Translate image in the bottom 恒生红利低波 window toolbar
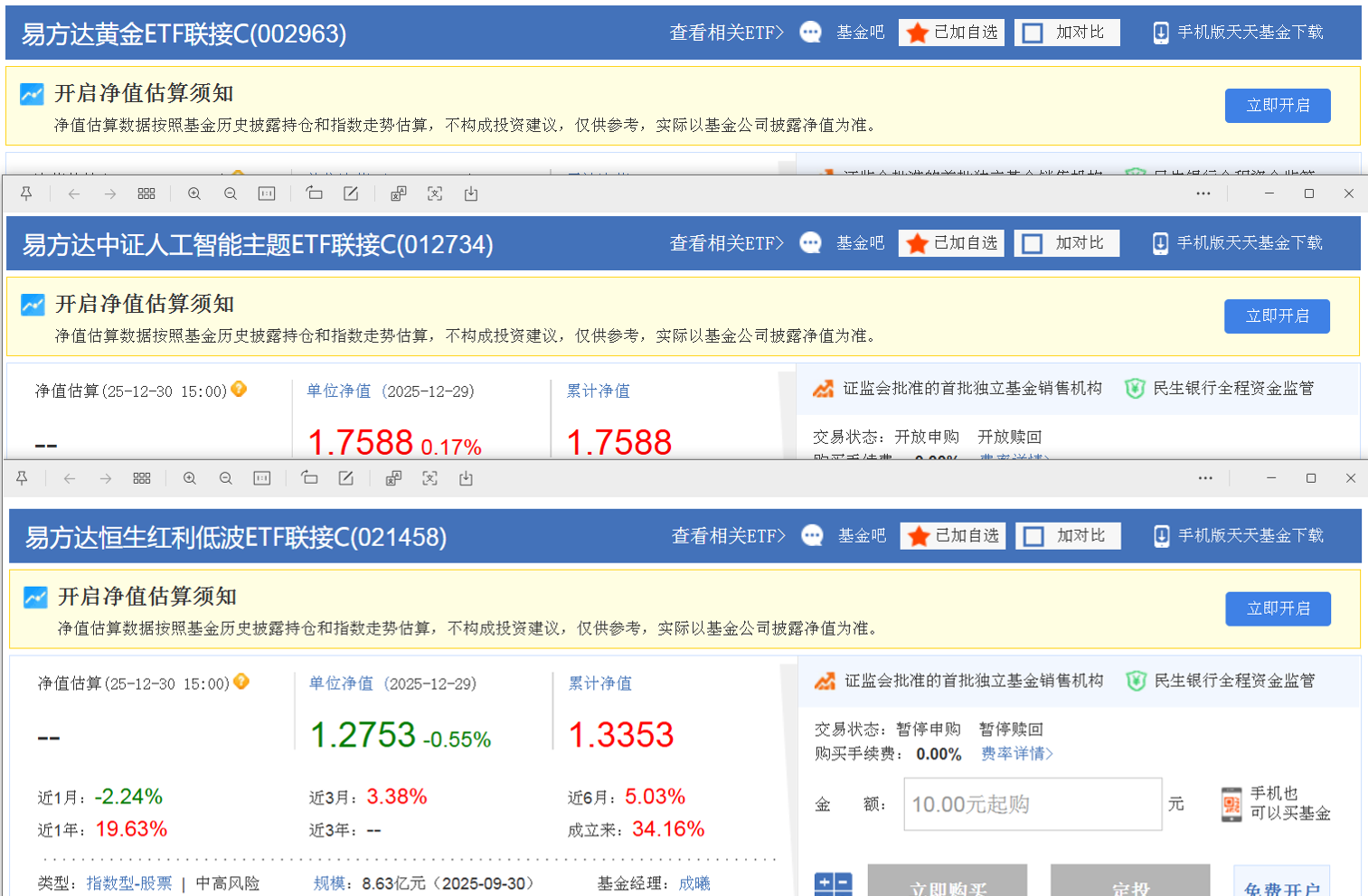 [x=393, y=478]
